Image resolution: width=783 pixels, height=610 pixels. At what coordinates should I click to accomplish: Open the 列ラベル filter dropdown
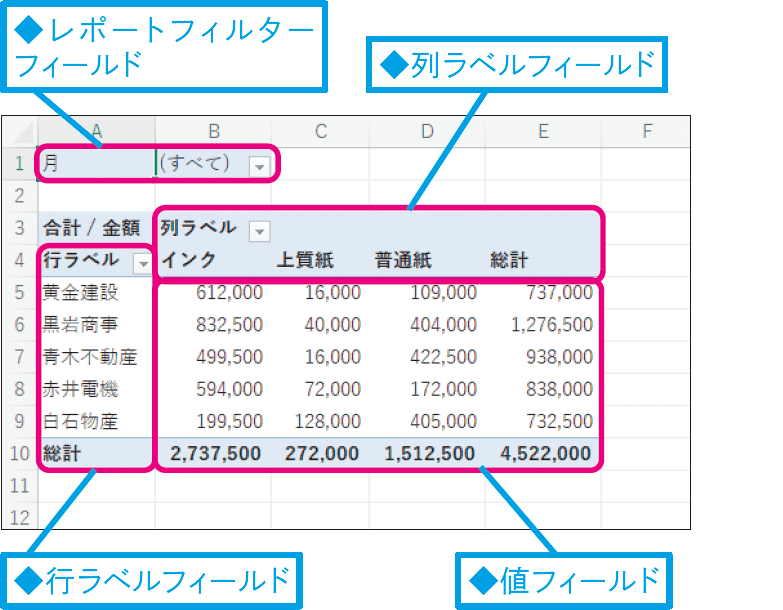click(x=259, y=231)
